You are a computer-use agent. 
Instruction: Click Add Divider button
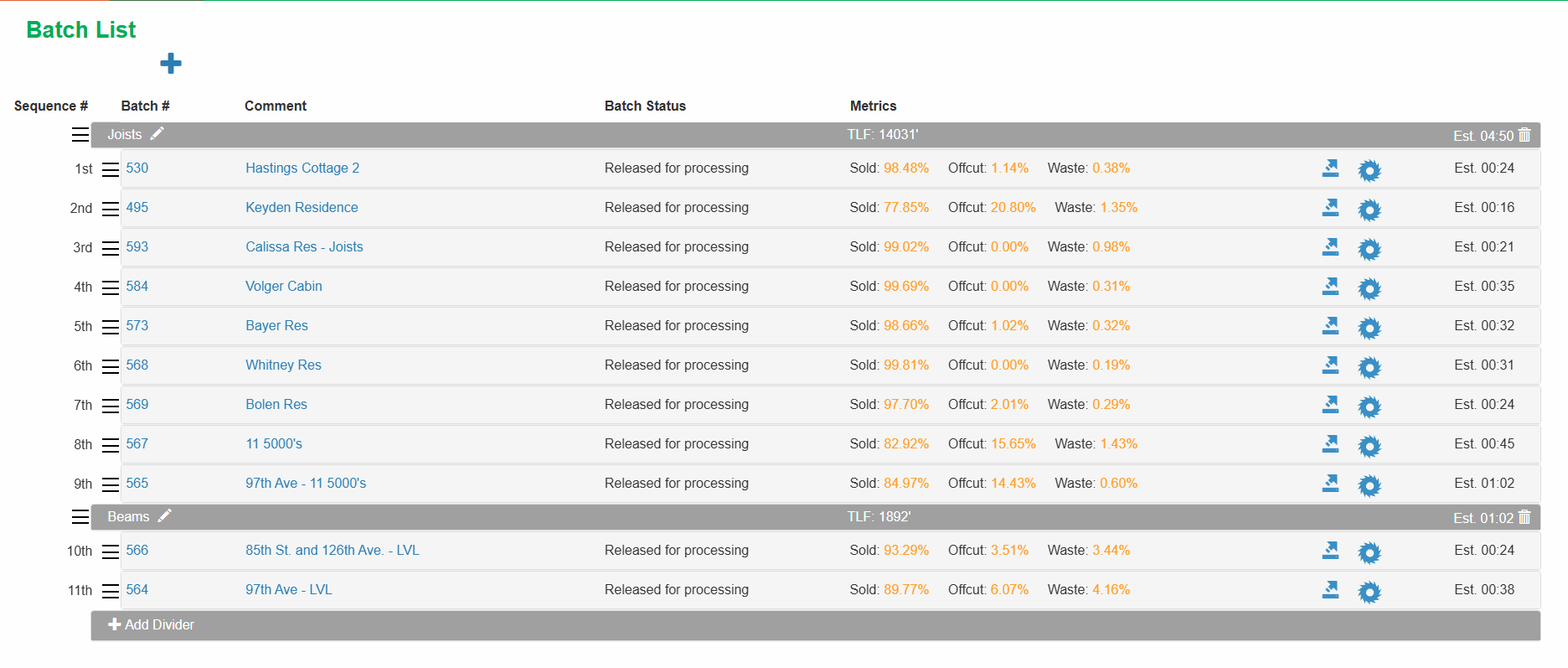pos(152,624)
